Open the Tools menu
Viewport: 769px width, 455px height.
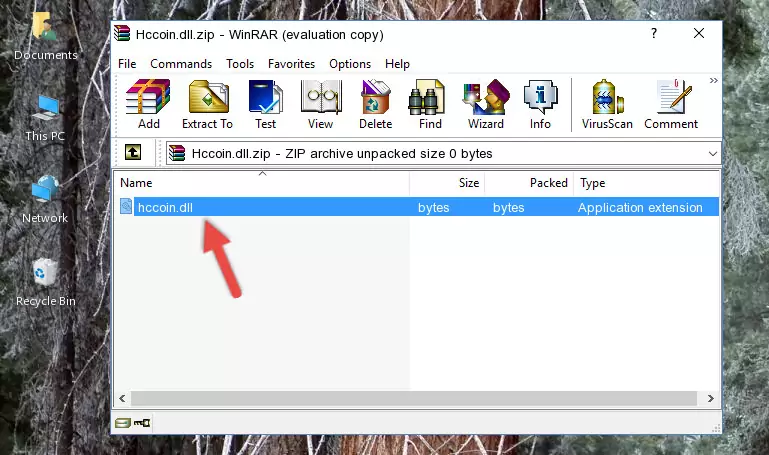[x=240, y=64]
